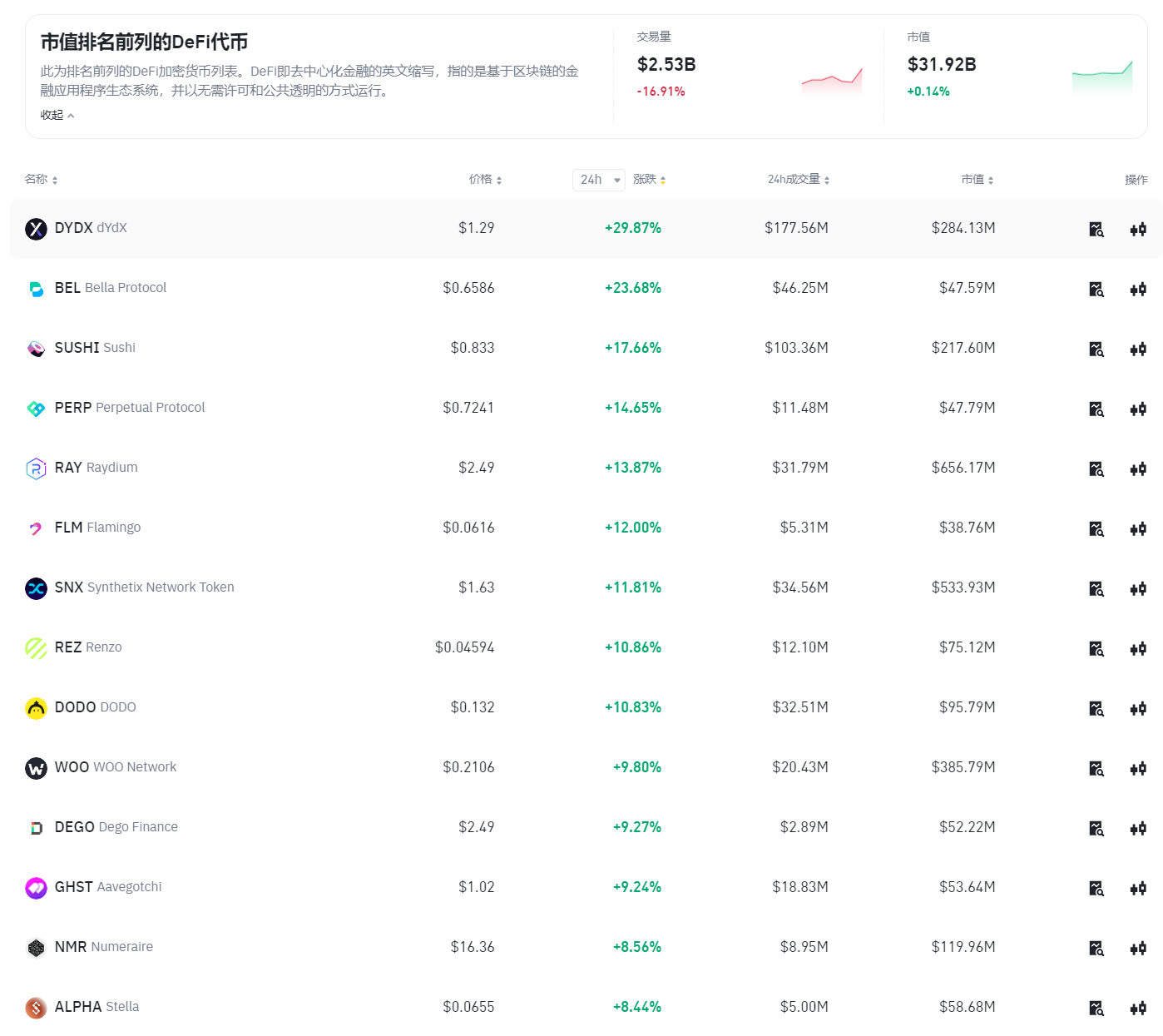Click the trade icon for DYDX
The width and height of the screenshot is (1163, 1036).
(1138, 229)
